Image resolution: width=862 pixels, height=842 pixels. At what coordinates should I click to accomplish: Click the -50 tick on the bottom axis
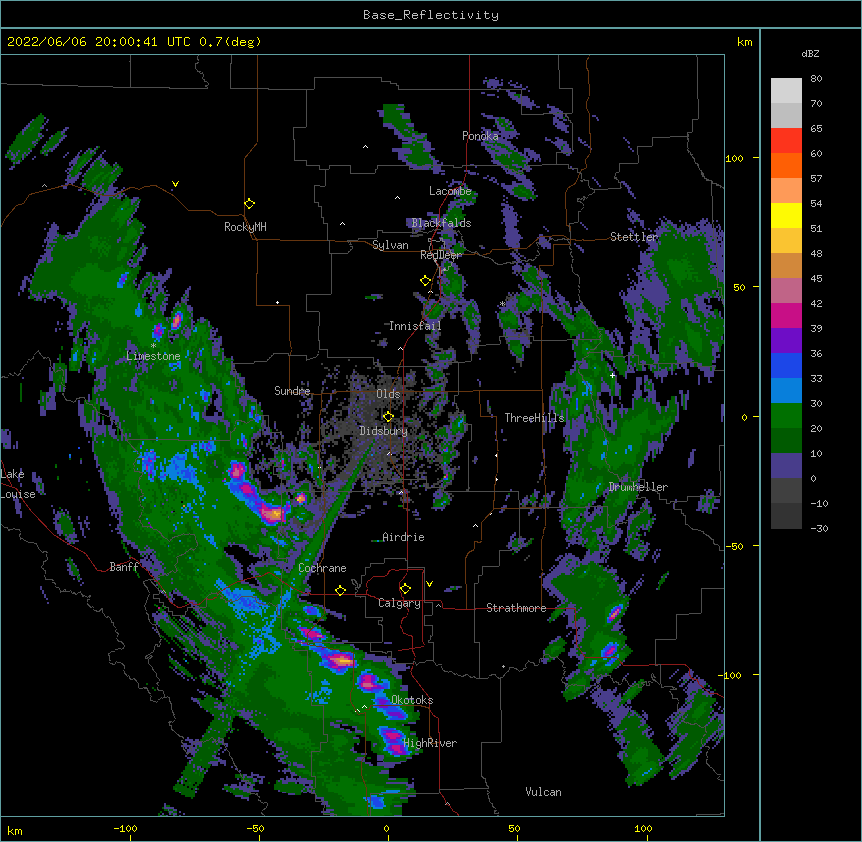[x=255, y=828]
